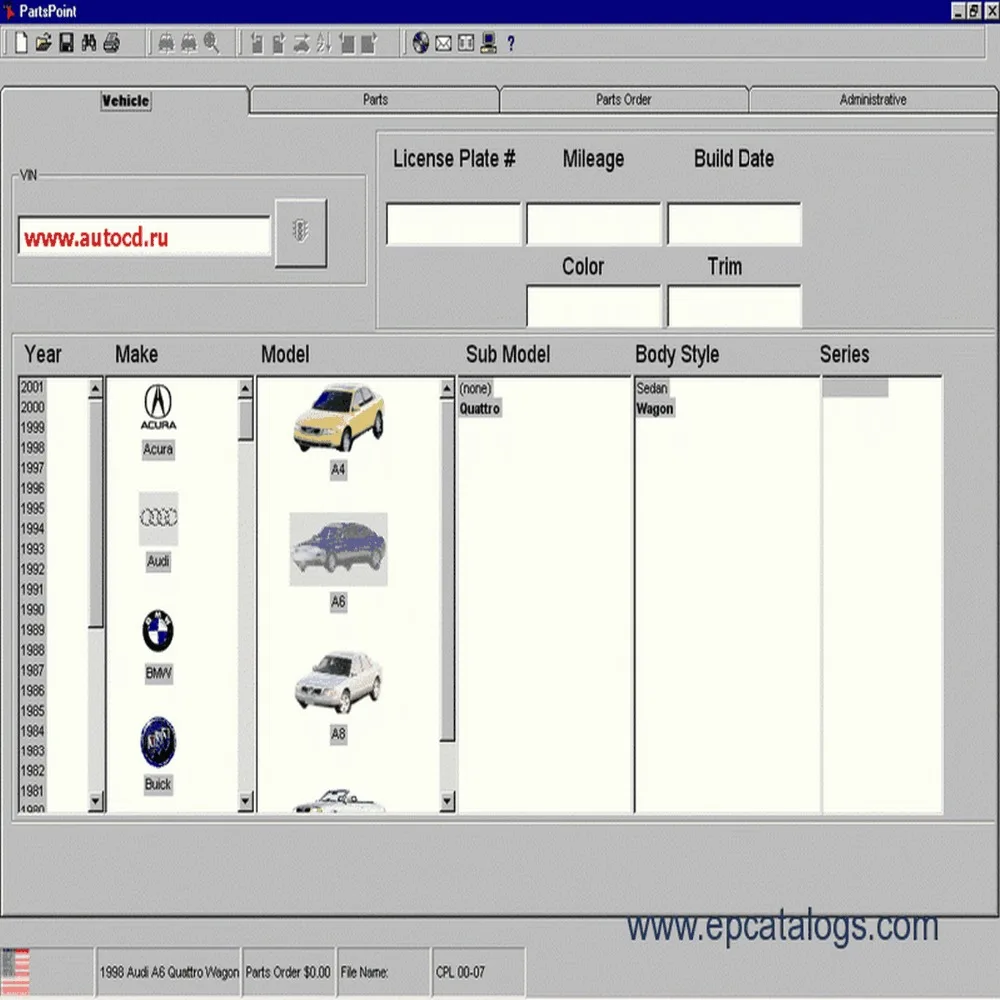Open a file with the folder icon
Screen dimensions: 1000x1000
click(43, 43)
